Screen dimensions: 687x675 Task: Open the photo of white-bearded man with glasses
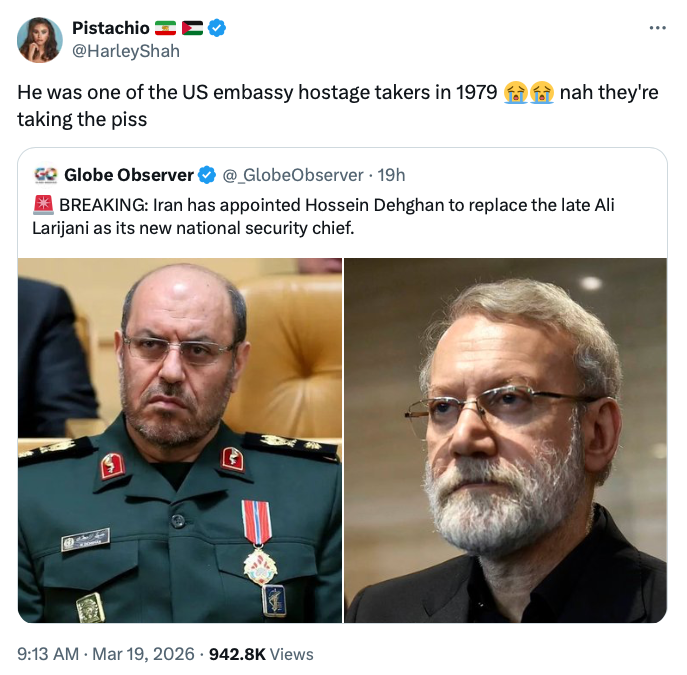tap(505, 440)
